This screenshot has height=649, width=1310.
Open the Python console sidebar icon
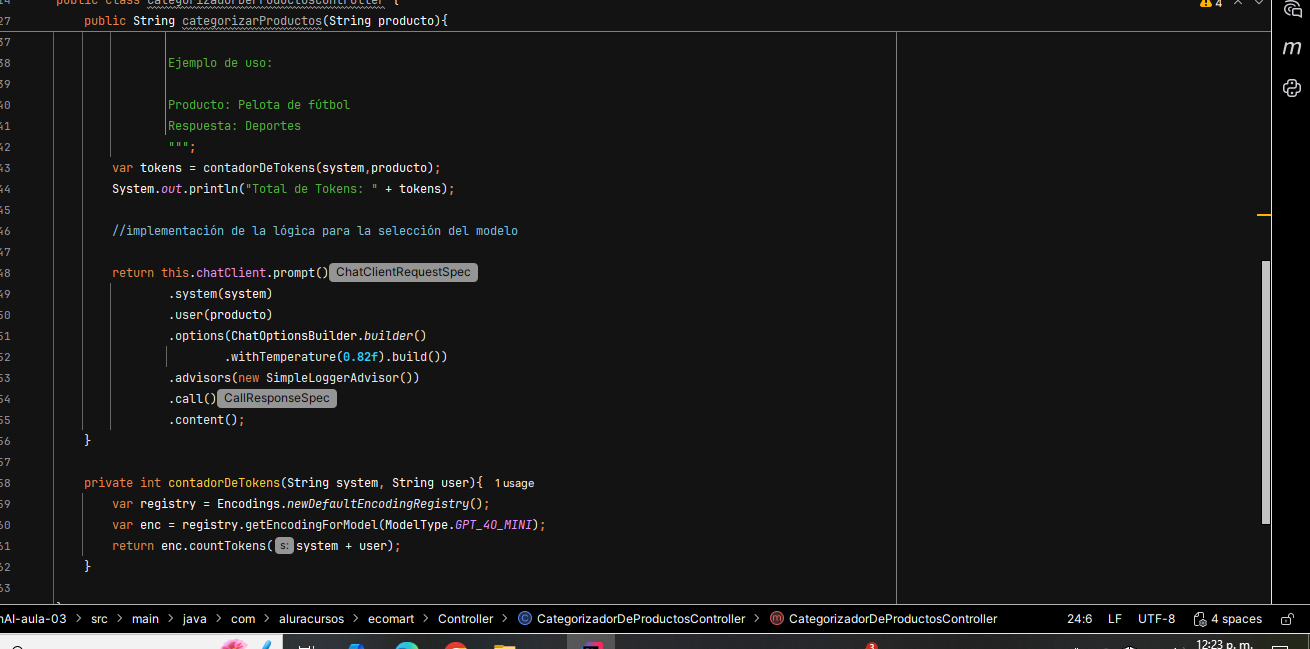coord(1291,88)
